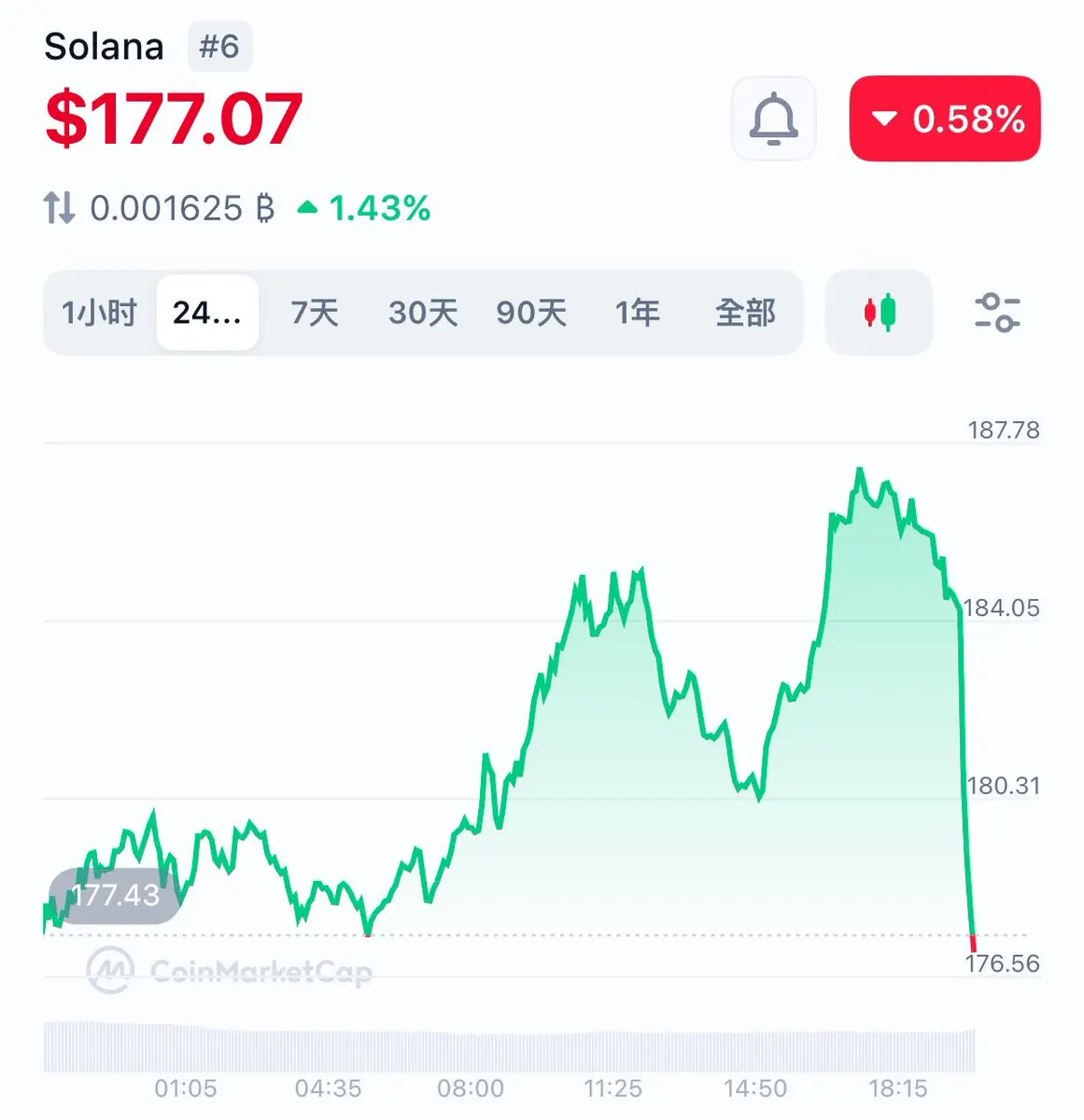This screenshot has width=1084, height=1120.
Task: Open chart settings sliders icon
Action: pyautogui.click(x=997, y=313)
